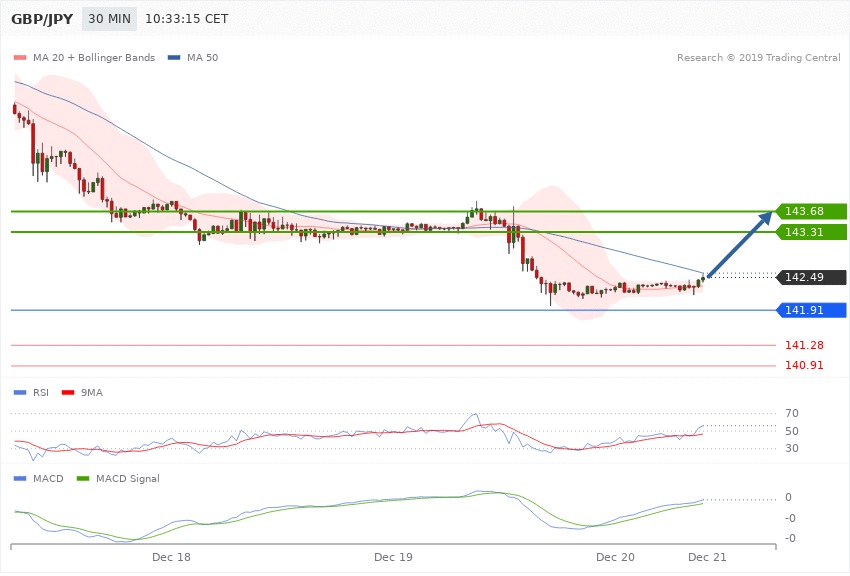Screen dimensions: 850x576
Task: Jump to the Dec 20 date marker
Action: [615, 555]
